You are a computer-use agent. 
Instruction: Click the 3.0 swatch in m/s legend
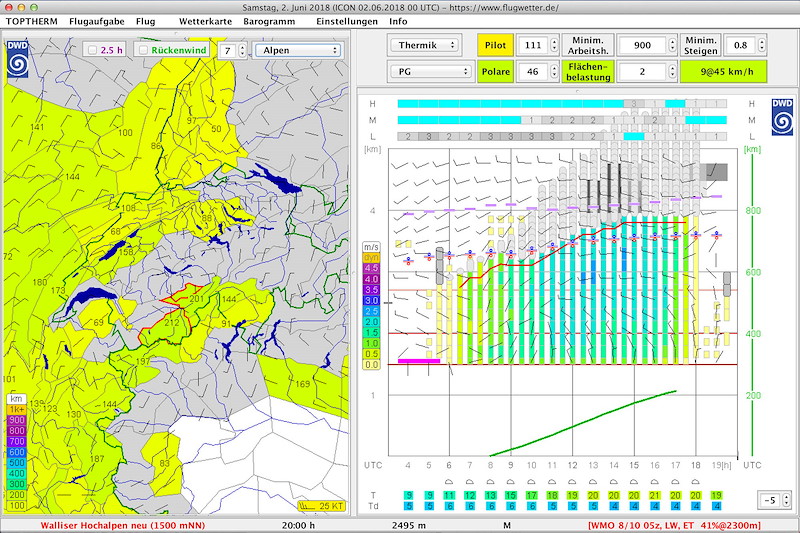(x=371, y=300)
